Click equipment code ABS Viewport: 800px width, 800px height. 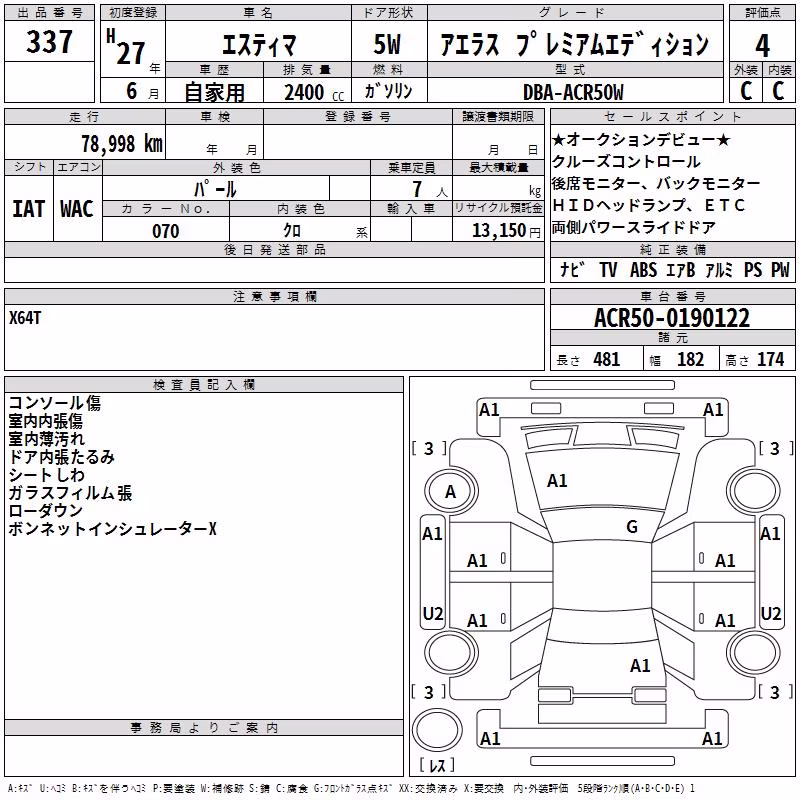click(643, 270)
